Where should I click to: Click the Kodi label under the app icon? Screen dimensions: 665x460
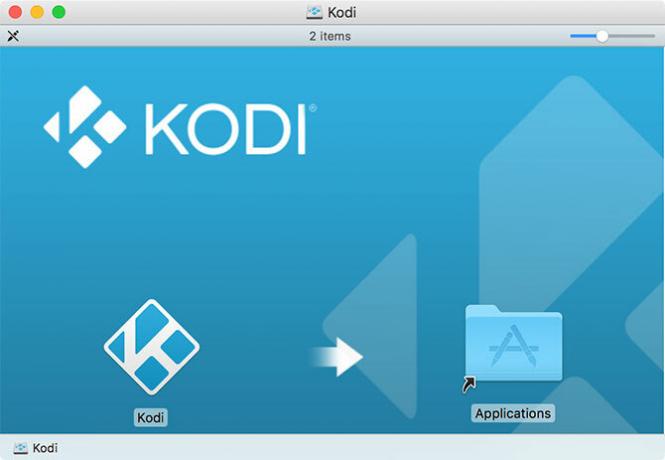(x=151, y=418)
